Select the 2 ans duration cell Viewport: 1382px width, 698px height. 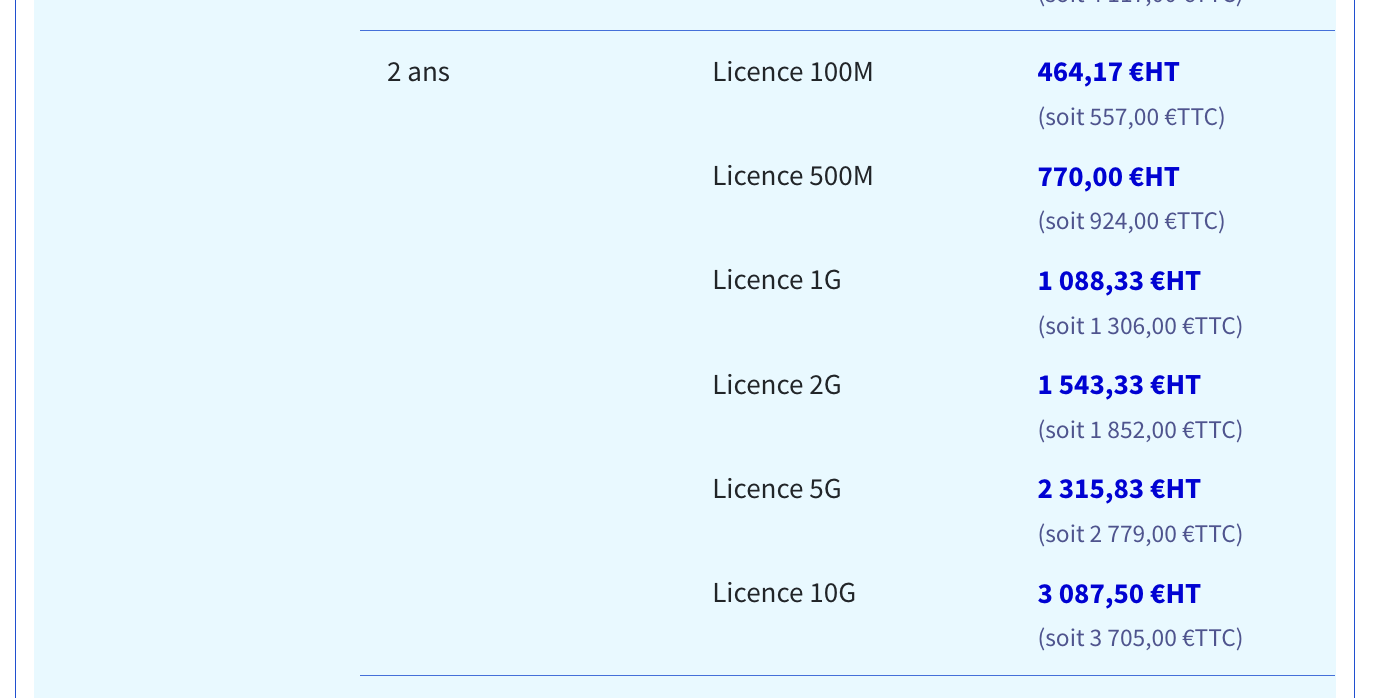point(418,72)
